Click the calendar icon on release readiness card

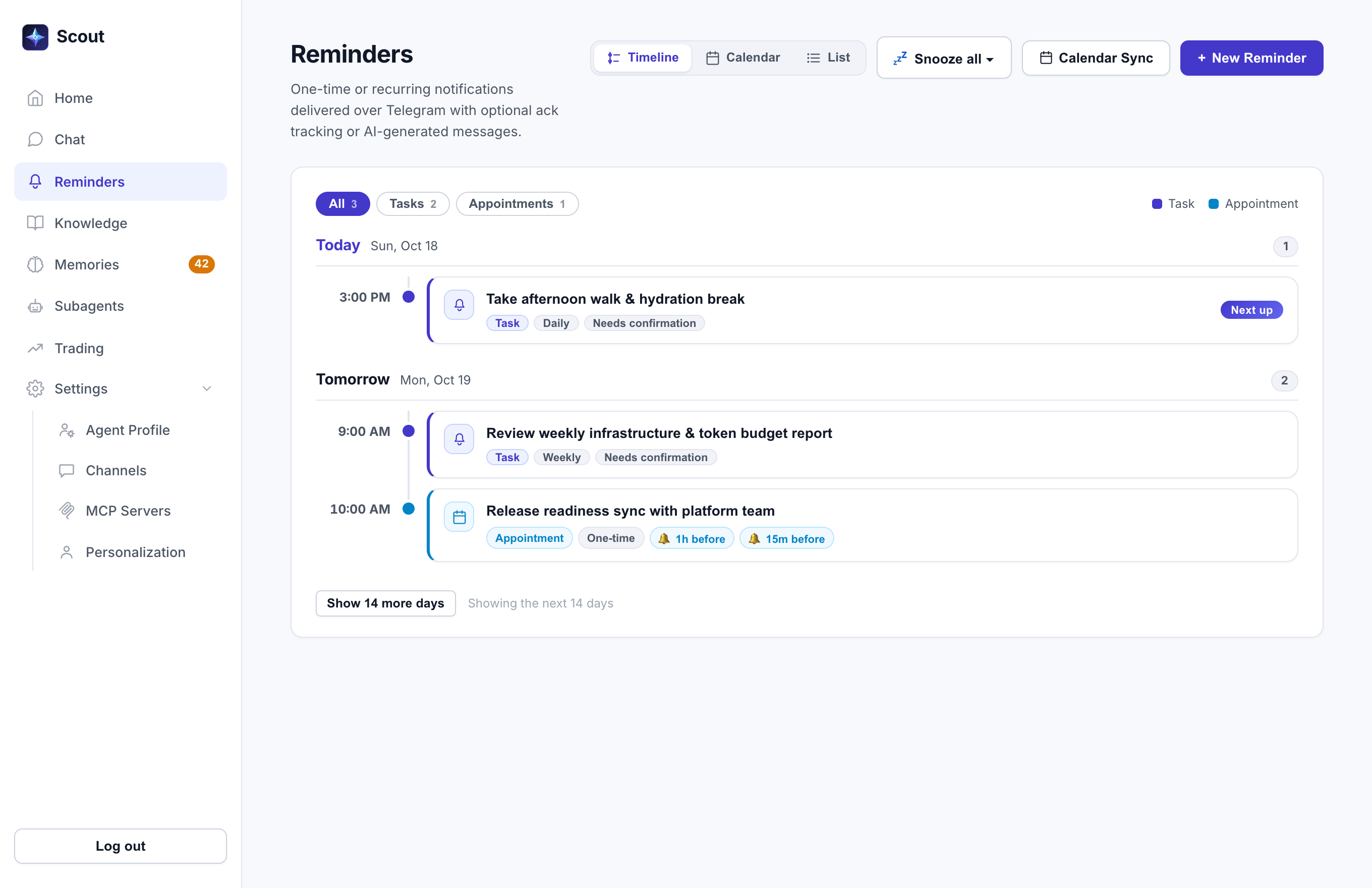coord(459,517)
